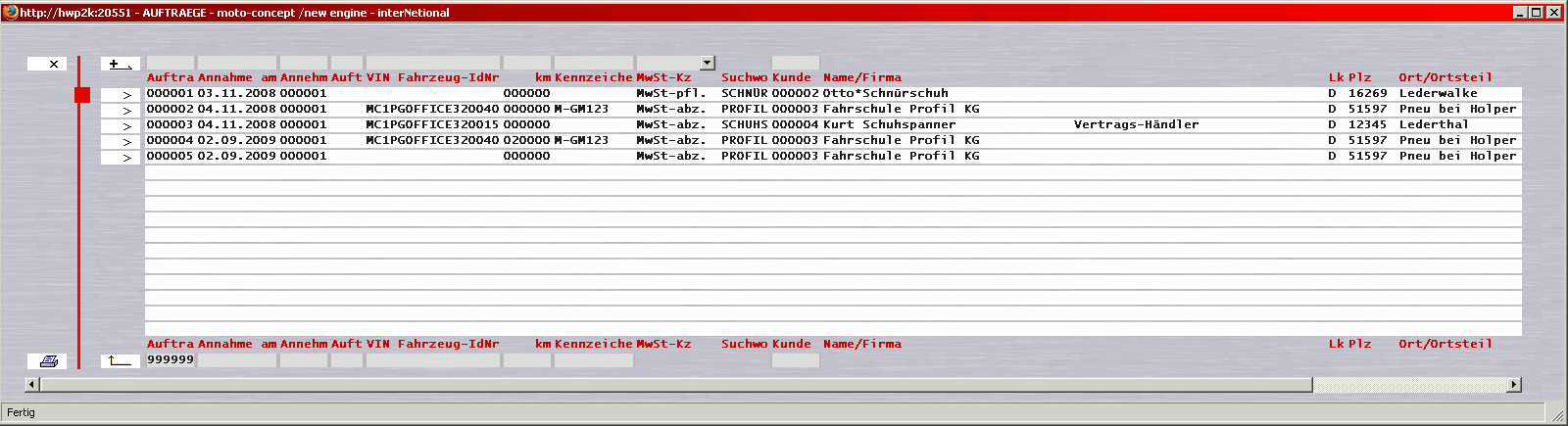Click the X close button at top left
1568x426 pixels.
pos(47,65)
